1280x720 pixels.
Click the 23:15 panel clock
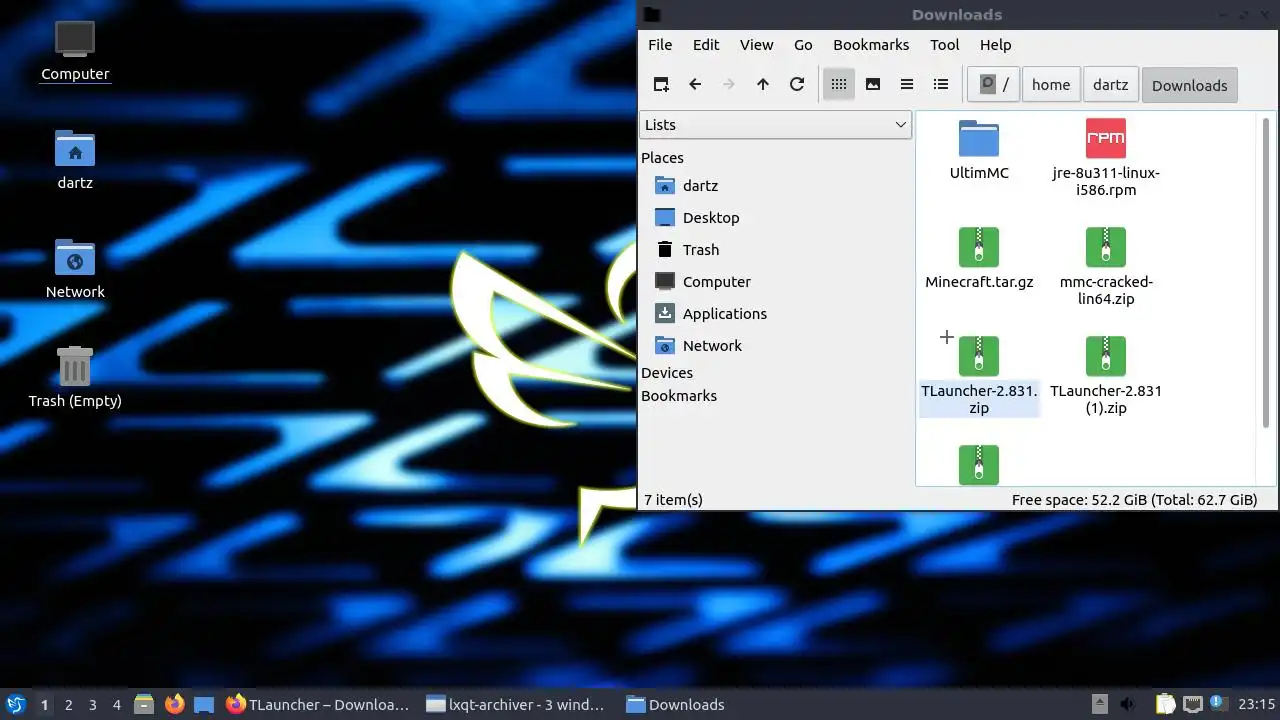click(x=1256, y=704)
